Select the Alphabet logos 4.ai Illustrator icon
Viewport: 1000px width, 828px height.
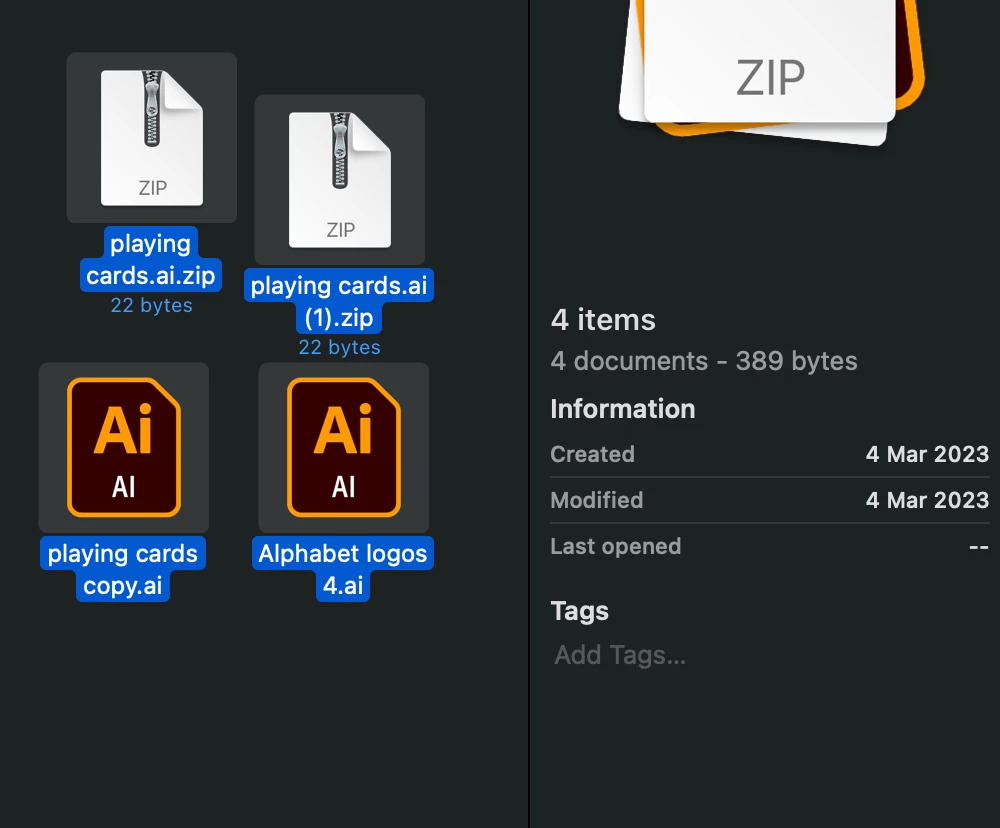(344, 447)
